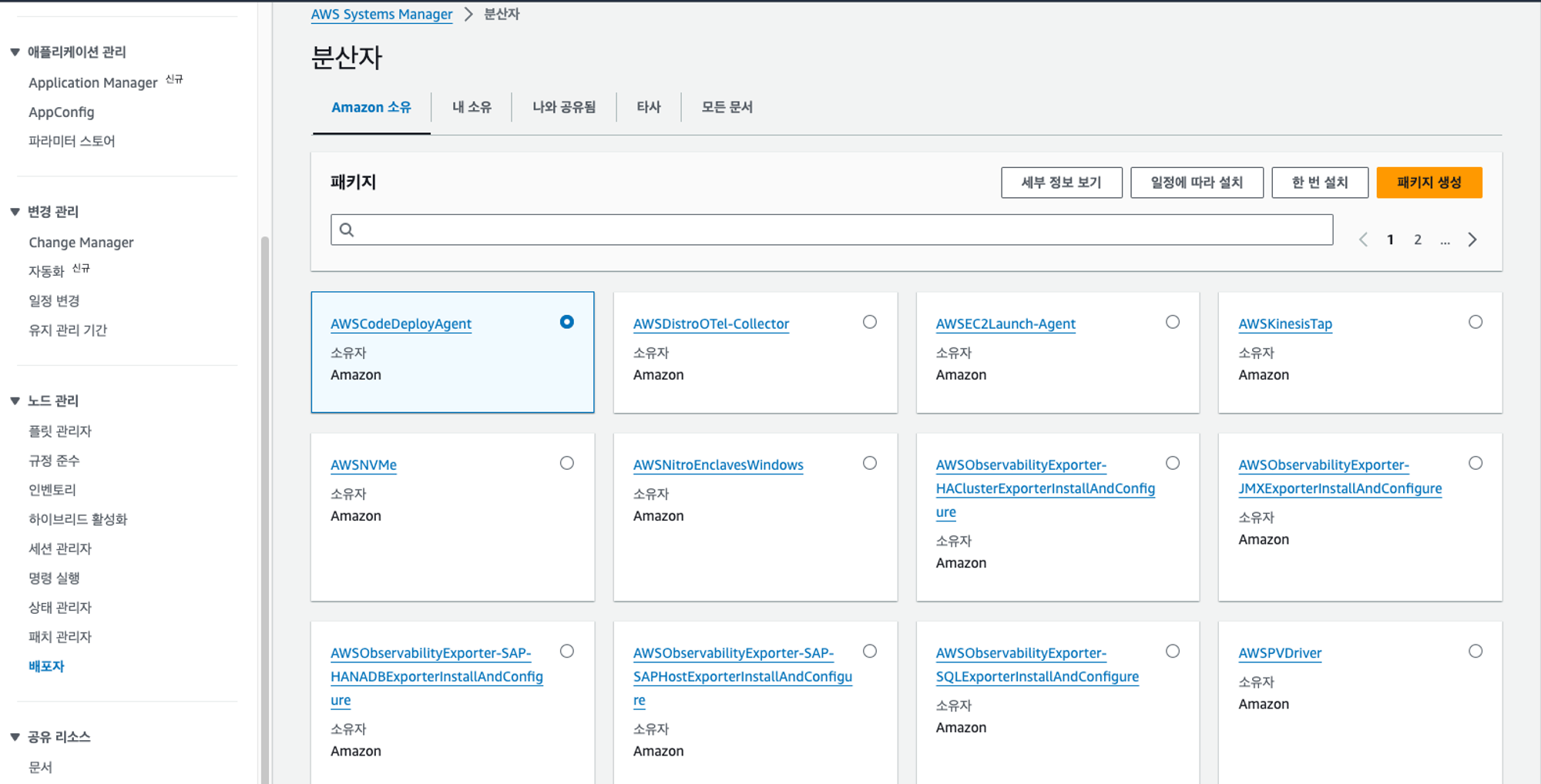Viewport: 1541px width, 784px height.
Task: Open AWSPVDriver package link
Action: (1280, 653)
